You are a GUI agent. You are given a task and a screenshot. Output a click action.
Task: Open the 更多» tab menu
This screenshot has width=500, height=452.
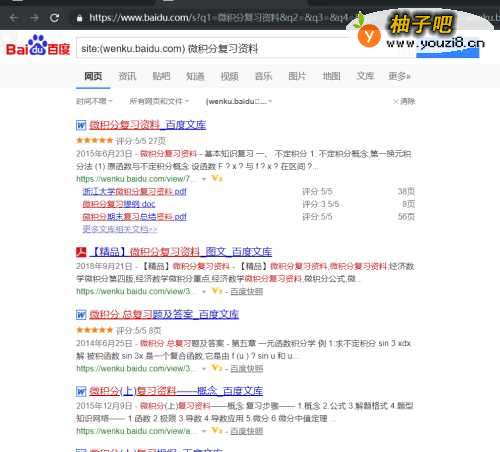click(x=399, y=76)
